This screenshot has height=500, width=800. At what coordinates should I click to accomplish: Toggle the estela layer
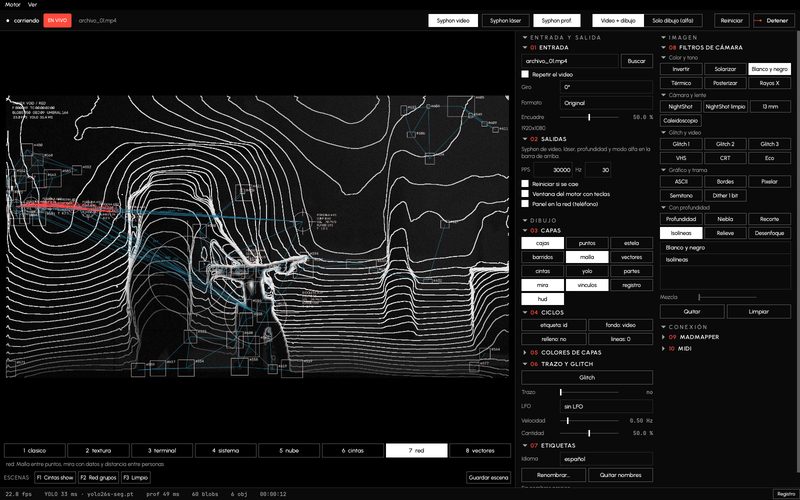point(631,243)
